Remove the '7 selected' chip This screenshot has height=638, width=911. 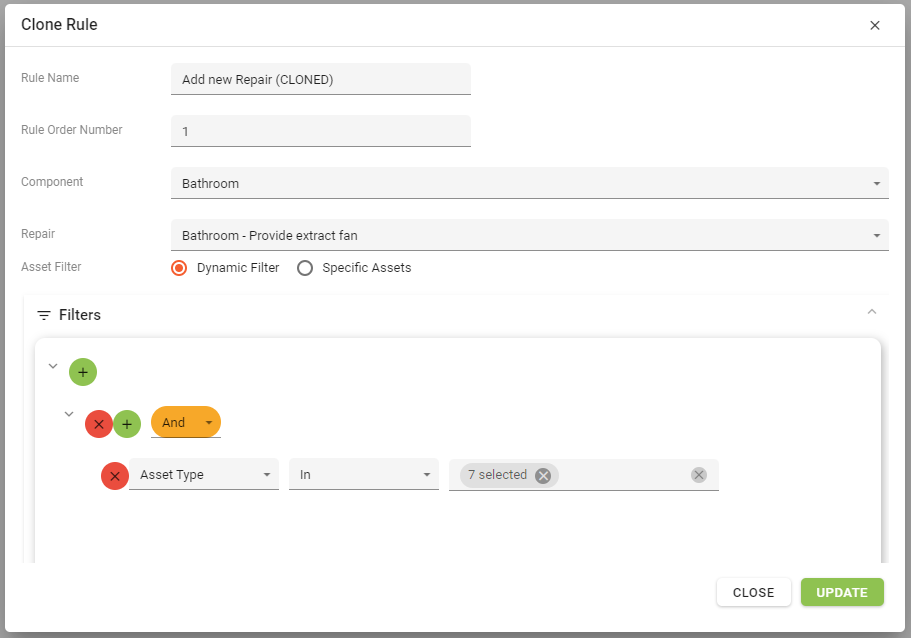543,476
